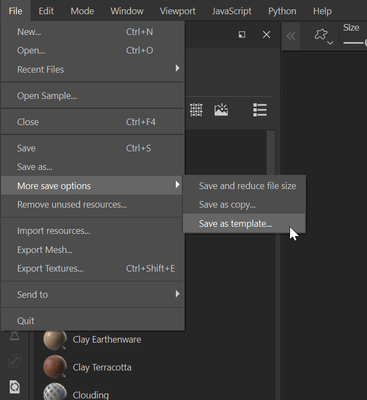Click the expand arrows icon in left sidebar

15,360
